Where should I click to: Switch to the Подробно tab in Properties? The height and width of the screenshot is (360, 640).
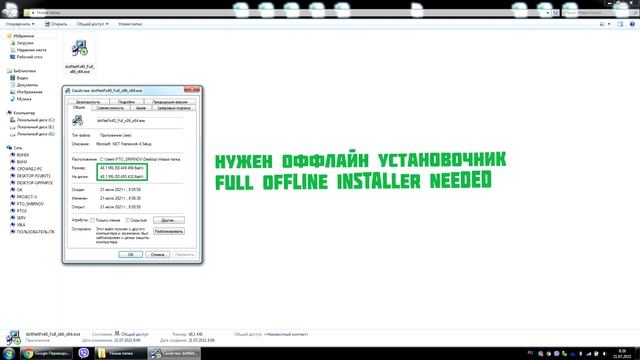[127, 102]
